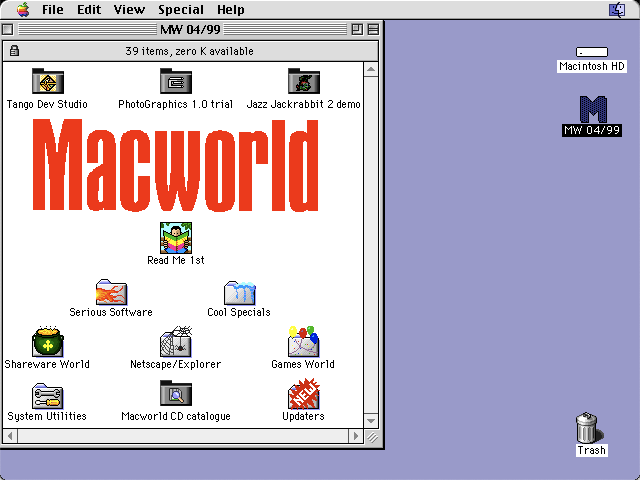Click the 'Jazz Jackrabbit 2 demo' label
Image resolution: width=640 pixels, height=480 pixels.
pos(304,104)
